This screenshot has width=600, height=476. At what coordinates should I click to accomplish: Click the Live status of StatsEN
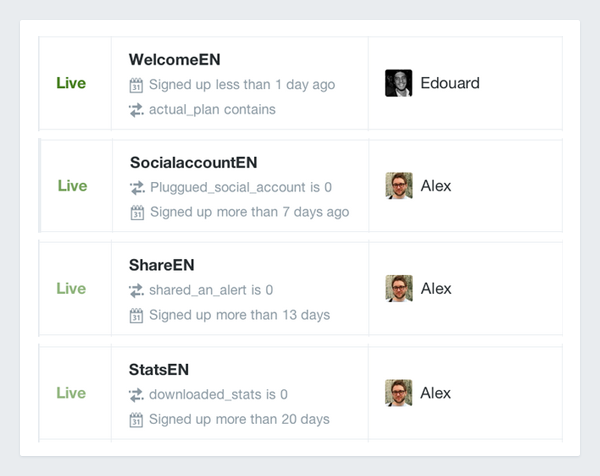pyautogui.click(x=71, y=393)
